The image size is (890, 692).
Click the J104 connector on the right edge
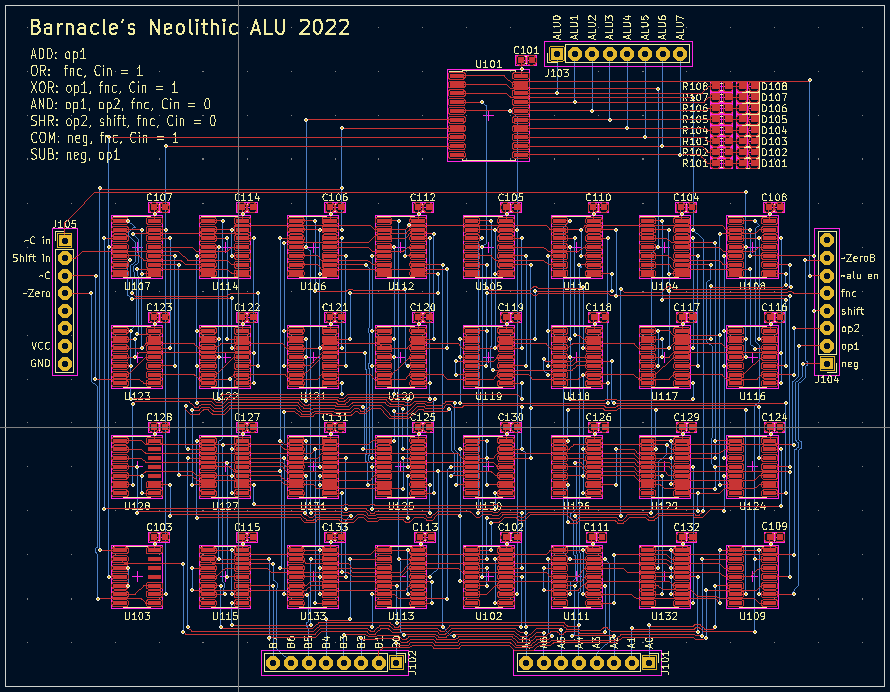pyautogui.click(x=827, y=301)
